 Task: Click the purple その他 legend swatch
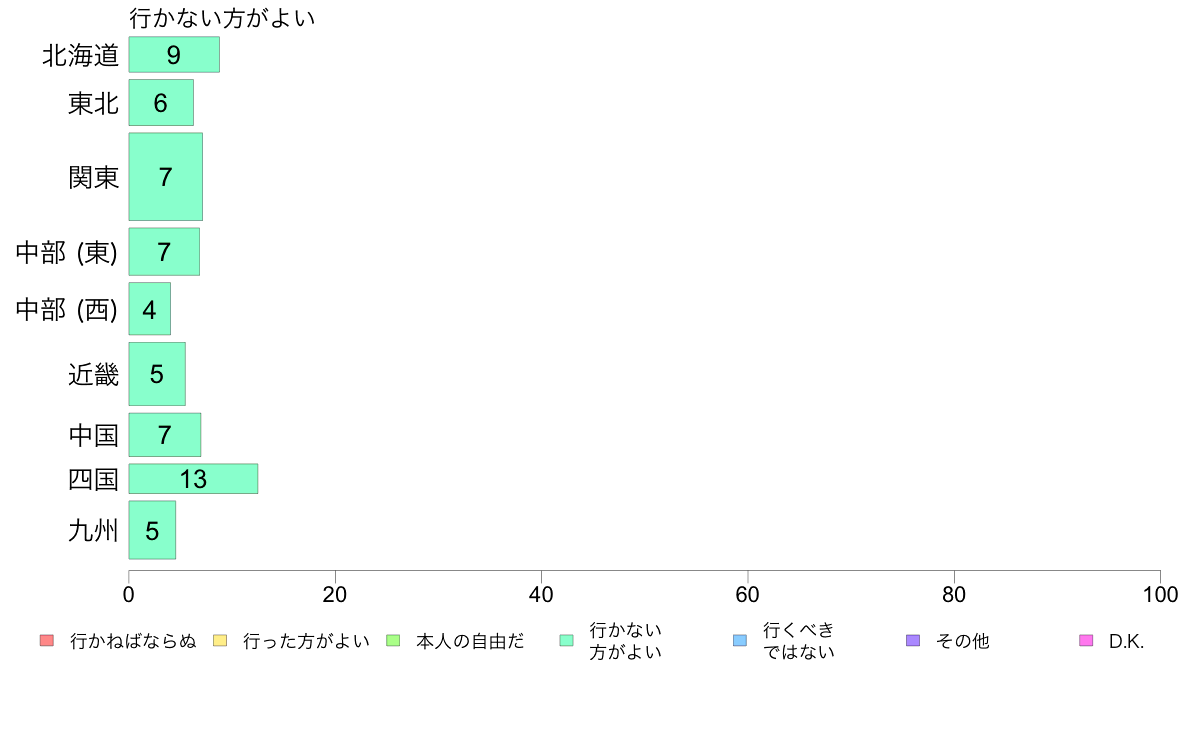click(913, 640)
